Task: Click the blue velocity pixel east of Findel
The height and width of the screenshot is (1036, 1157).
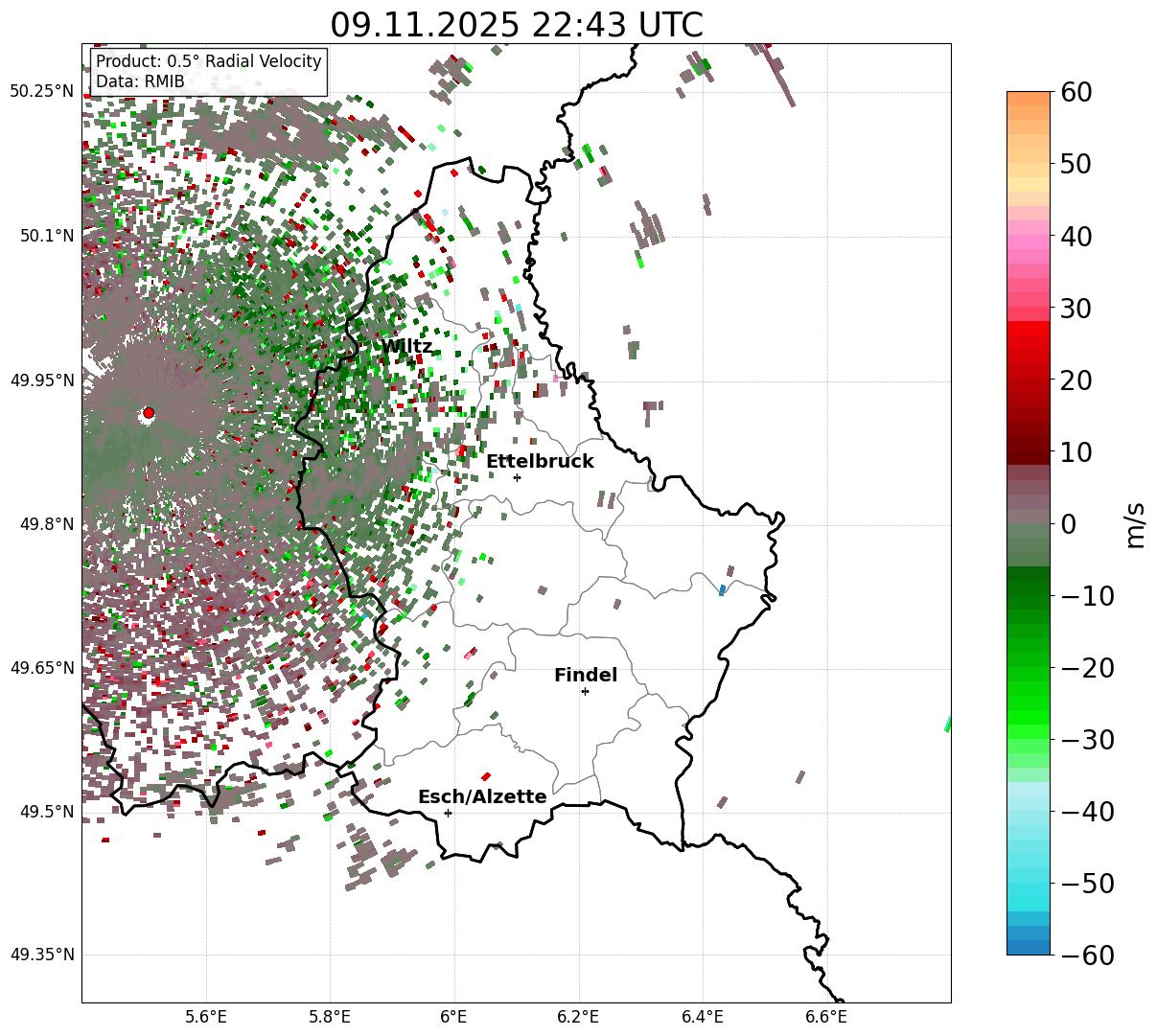Action: point(722,590)
